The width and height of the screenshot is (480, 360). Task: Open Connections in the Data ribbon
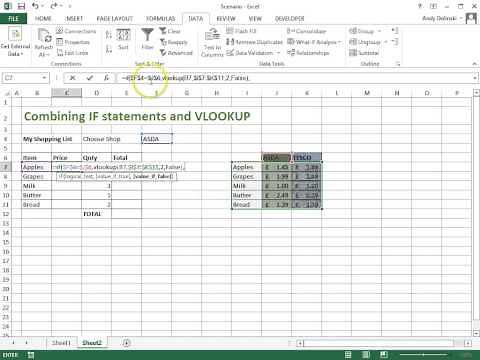76,31
